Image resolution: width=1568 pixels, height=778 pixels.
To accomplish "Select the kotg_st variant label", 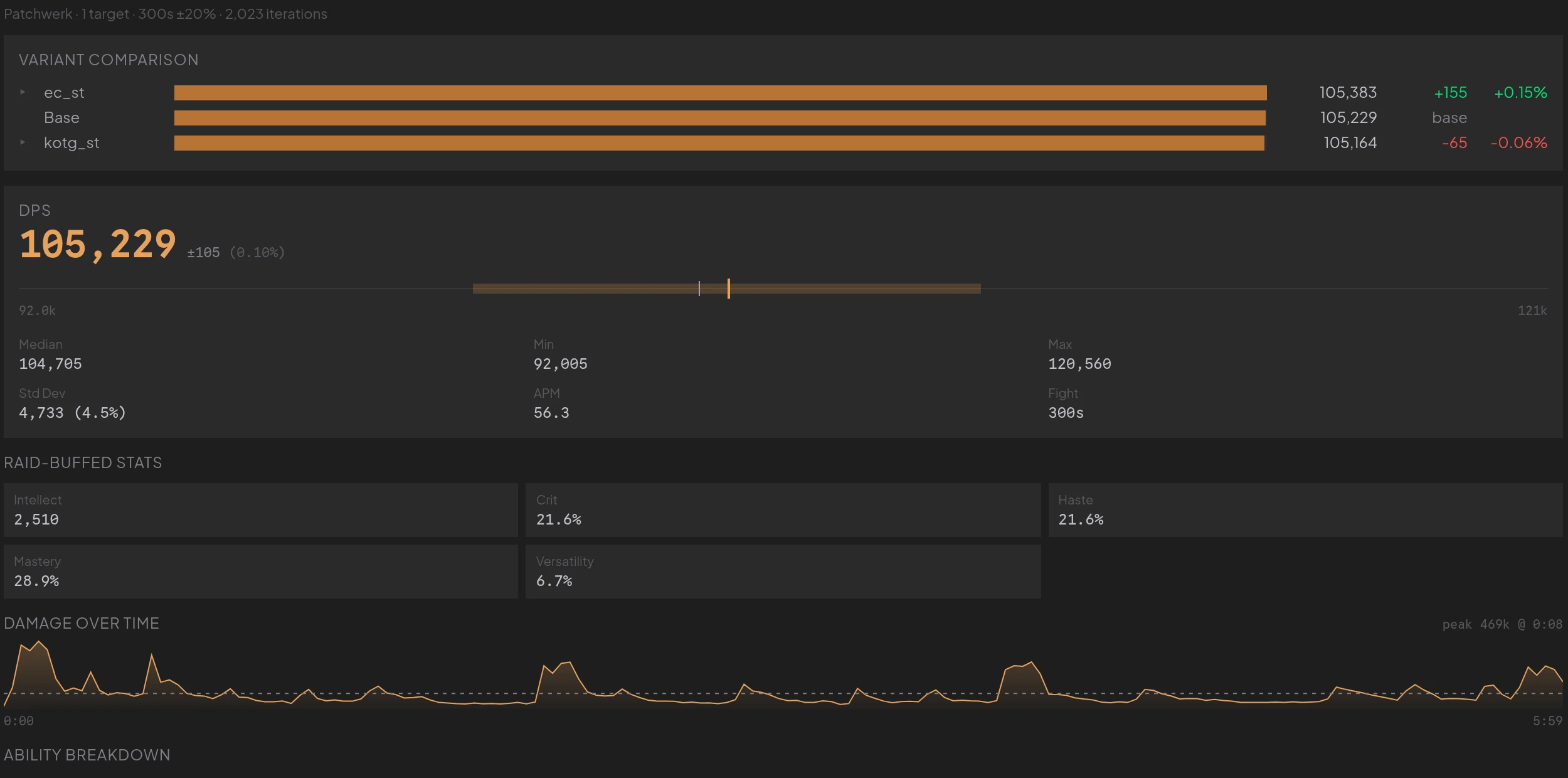I will [72, 143].
